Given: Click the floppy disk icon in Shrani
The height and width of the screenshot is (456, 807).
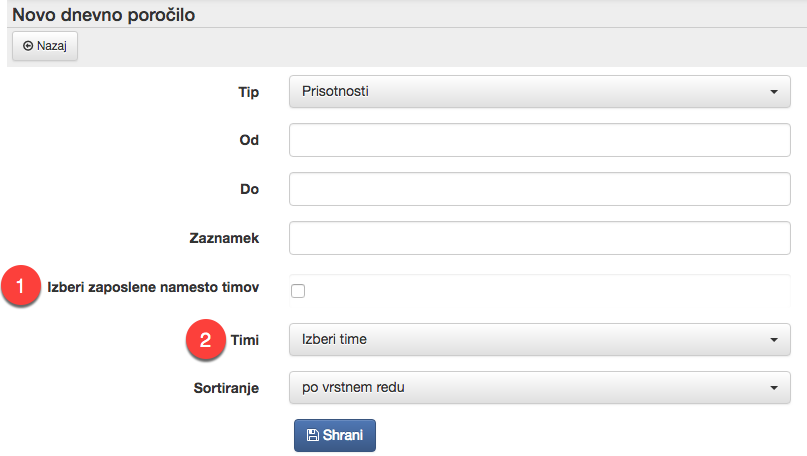Looking at the screenshot, I should click(x=312, y=435).
